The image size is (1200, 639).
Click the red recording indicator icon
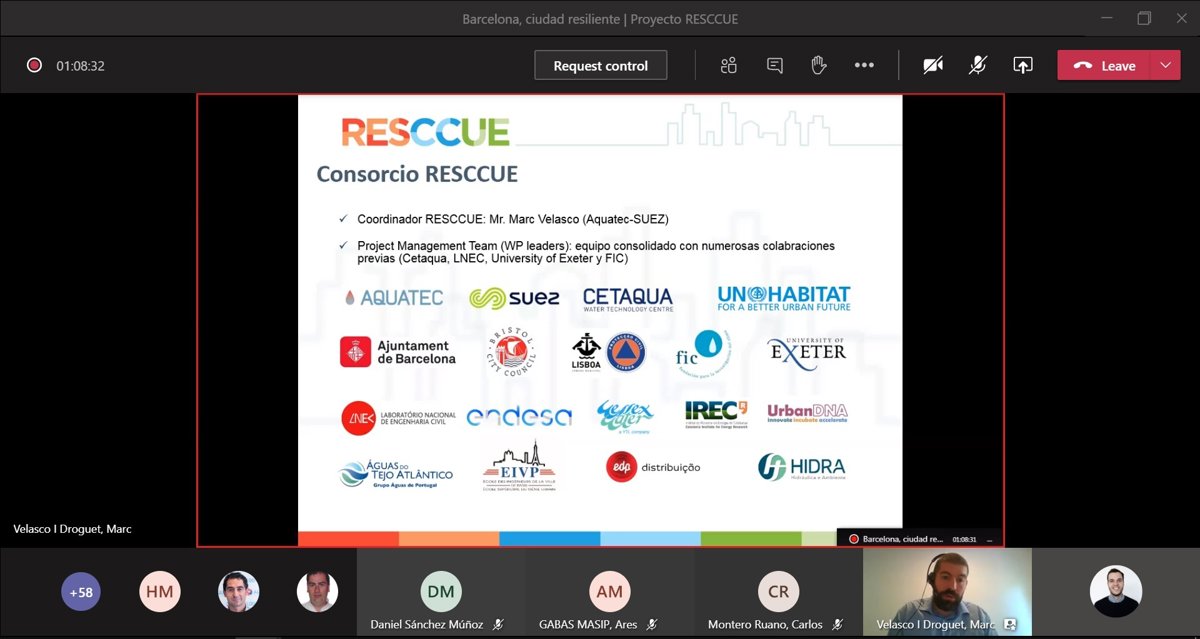[x=34, y=66]
